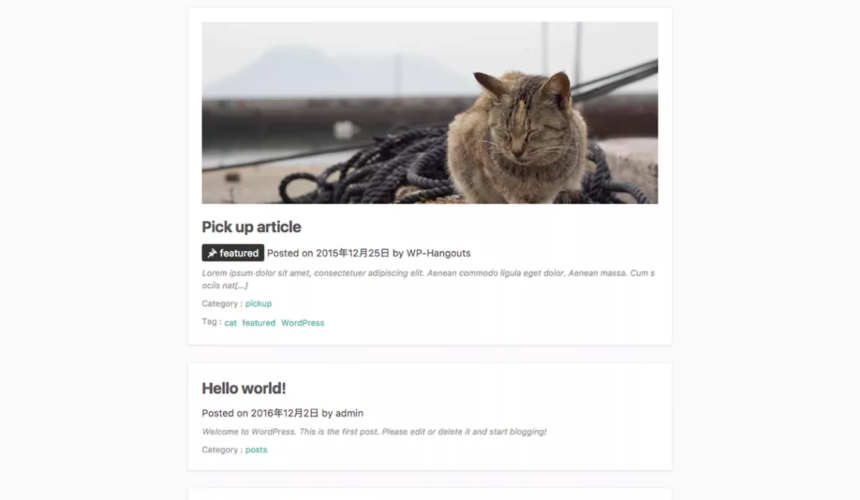View author WP-Hangouts posts
Screen dimensions: 860x500
pyautogui.click(x=438, y=253)
